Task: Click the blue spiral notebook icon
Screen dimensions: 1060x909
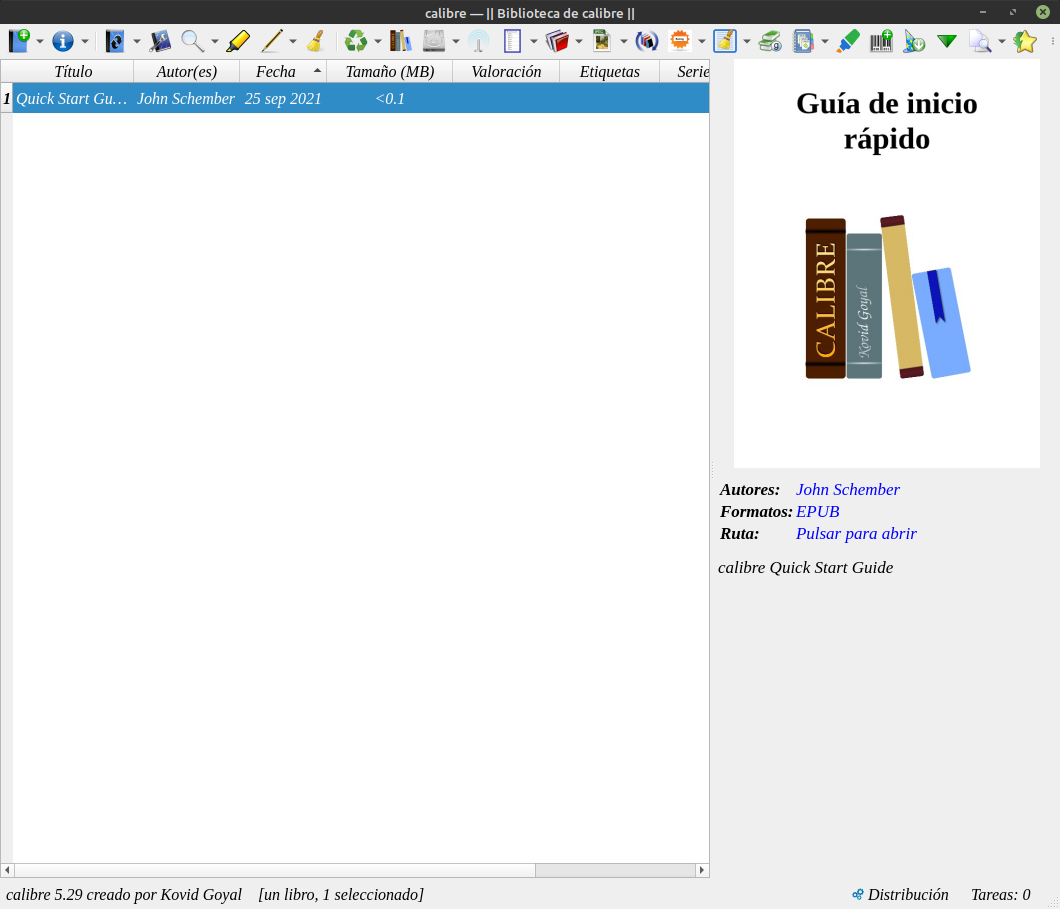Action: point(803,41)
